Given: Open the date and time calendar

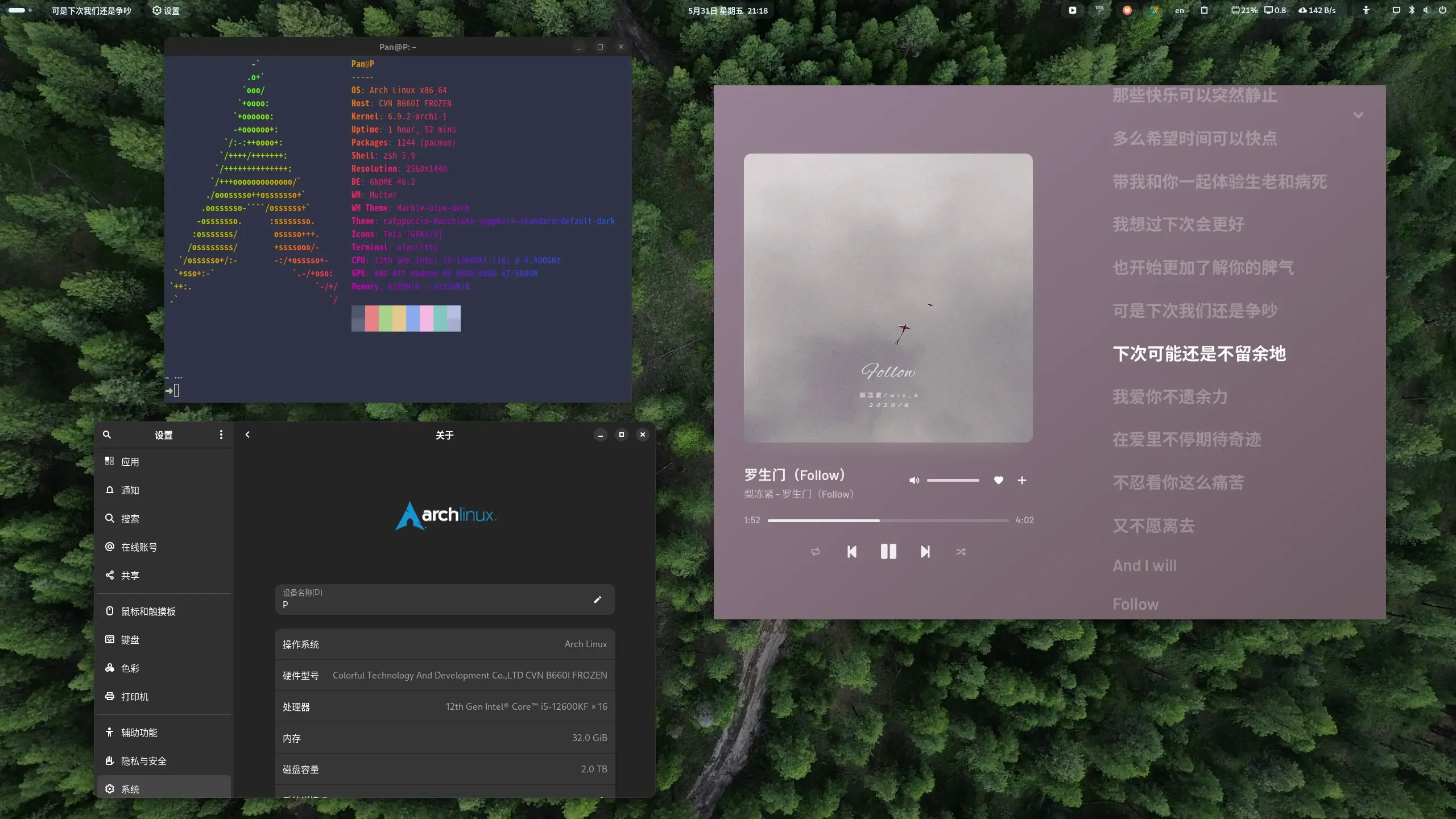Looking at the screenshot, I should point(727,10).
